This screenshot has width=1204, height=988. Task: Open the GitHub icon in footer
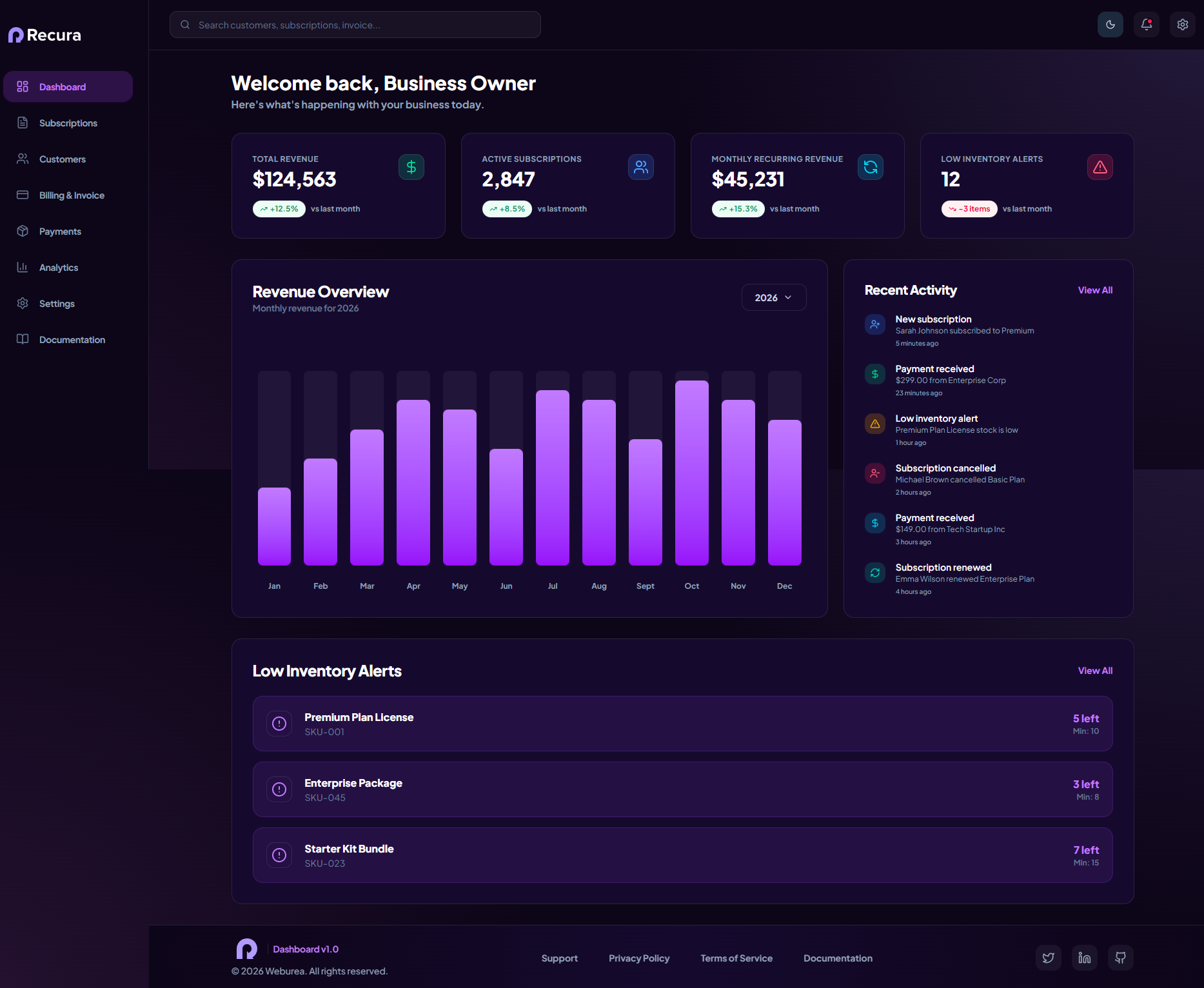click(1121, 958)
